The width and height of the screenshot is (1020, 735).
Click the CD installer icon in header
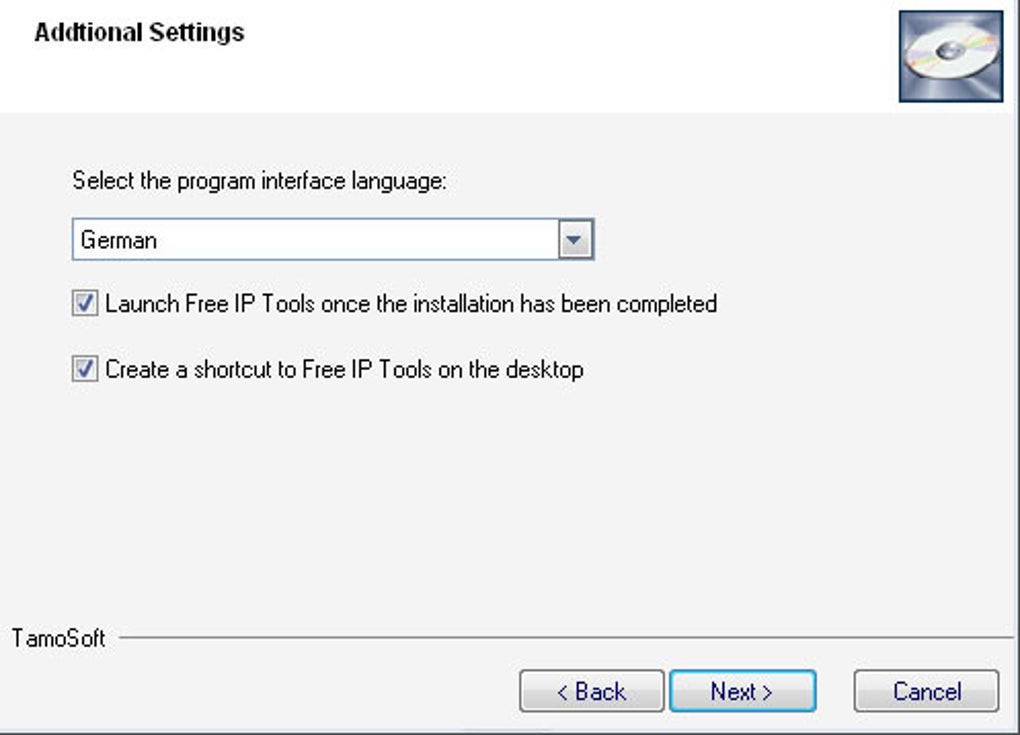pyautogui.click(x=950, y=56)
